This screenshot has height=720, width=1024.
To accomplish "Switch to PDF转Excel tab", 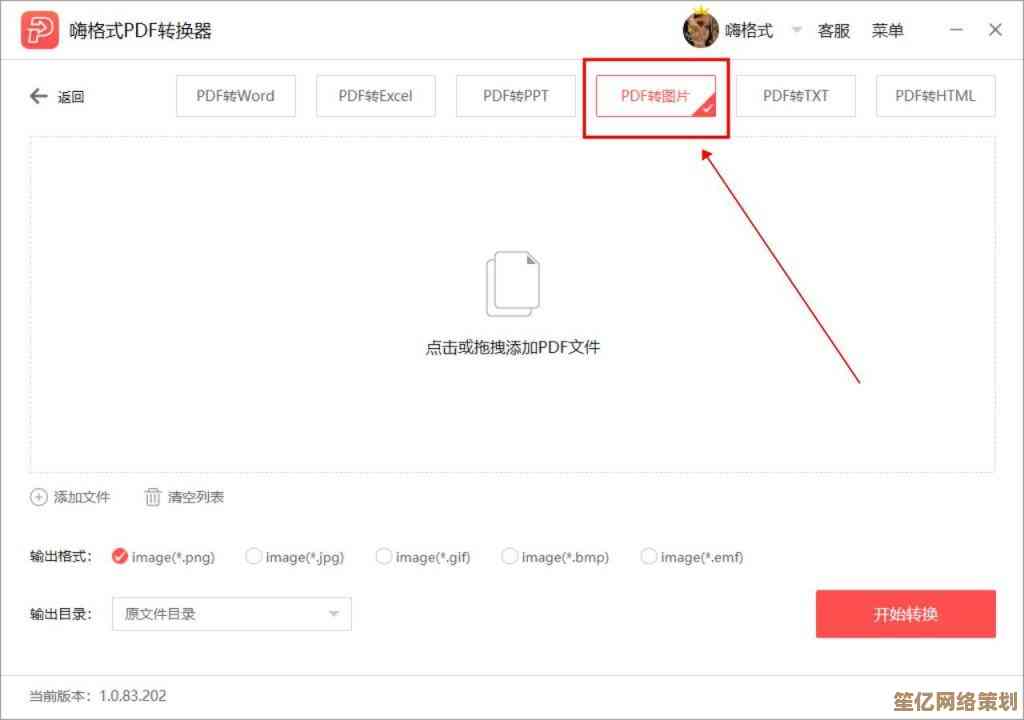I will click(375, 96).
